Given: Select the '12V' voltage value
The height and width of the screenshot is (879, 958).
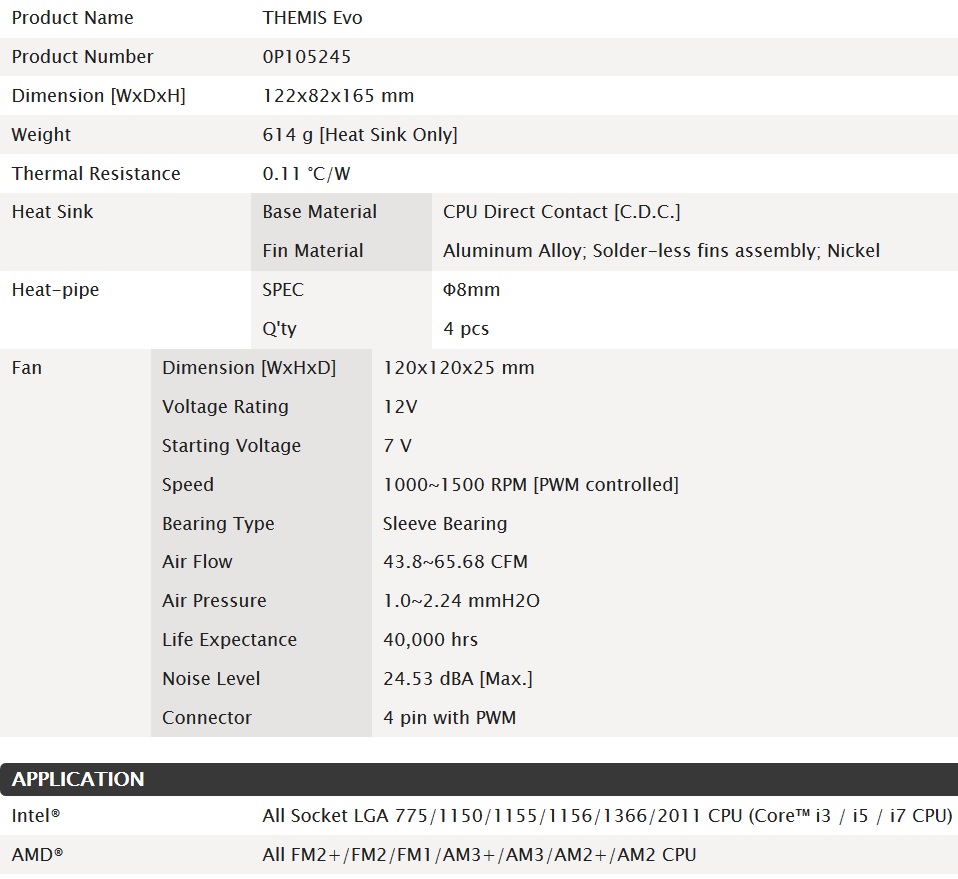Looking at the screenshot, I should 400,407.
